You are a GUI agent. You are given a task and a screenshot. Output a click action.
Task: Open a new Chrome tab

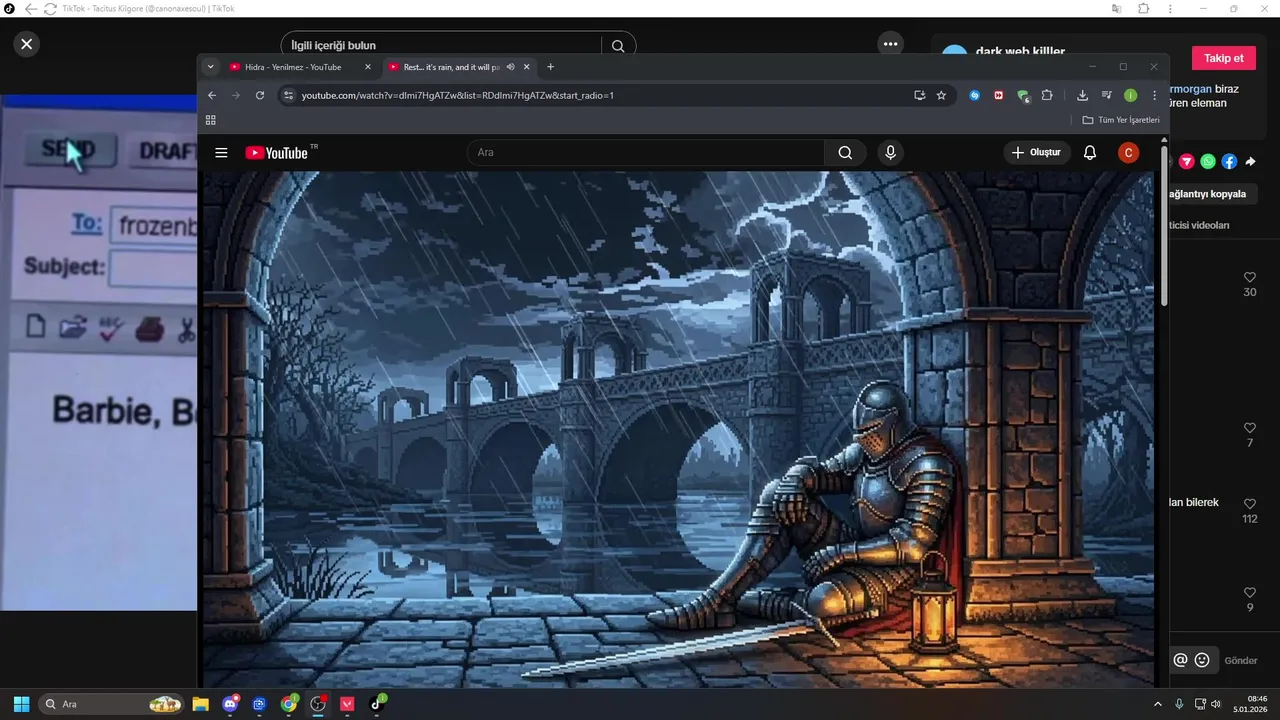(x=550, y=67)
